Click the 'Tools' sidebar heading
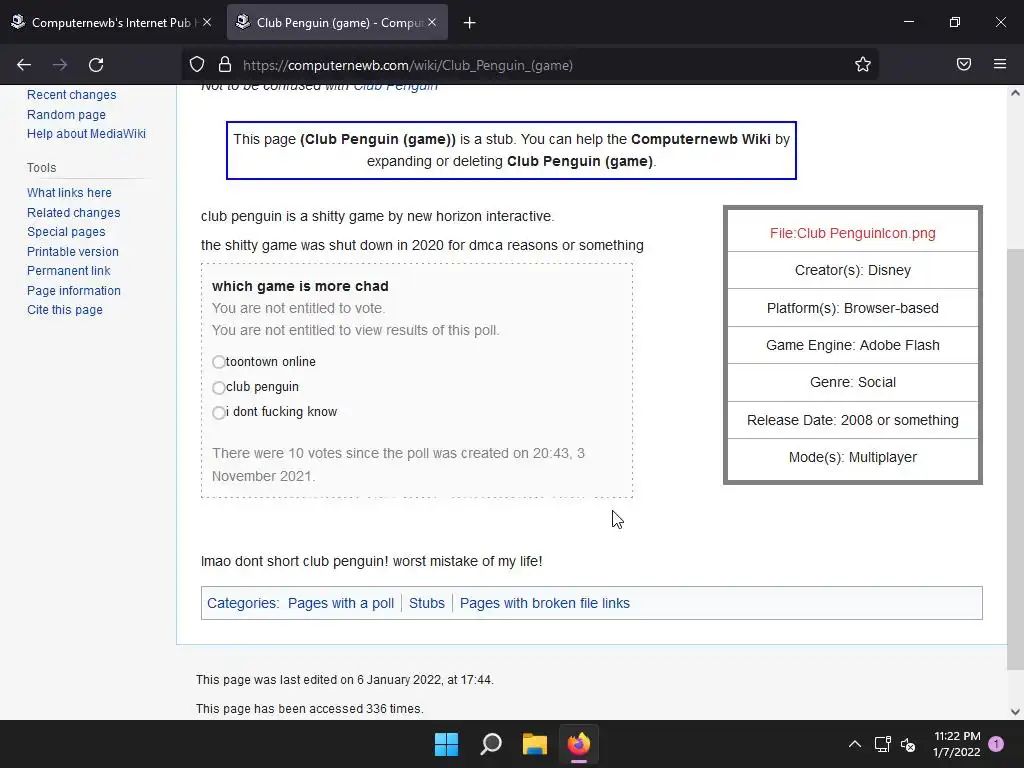 click(x=41, y=167)
